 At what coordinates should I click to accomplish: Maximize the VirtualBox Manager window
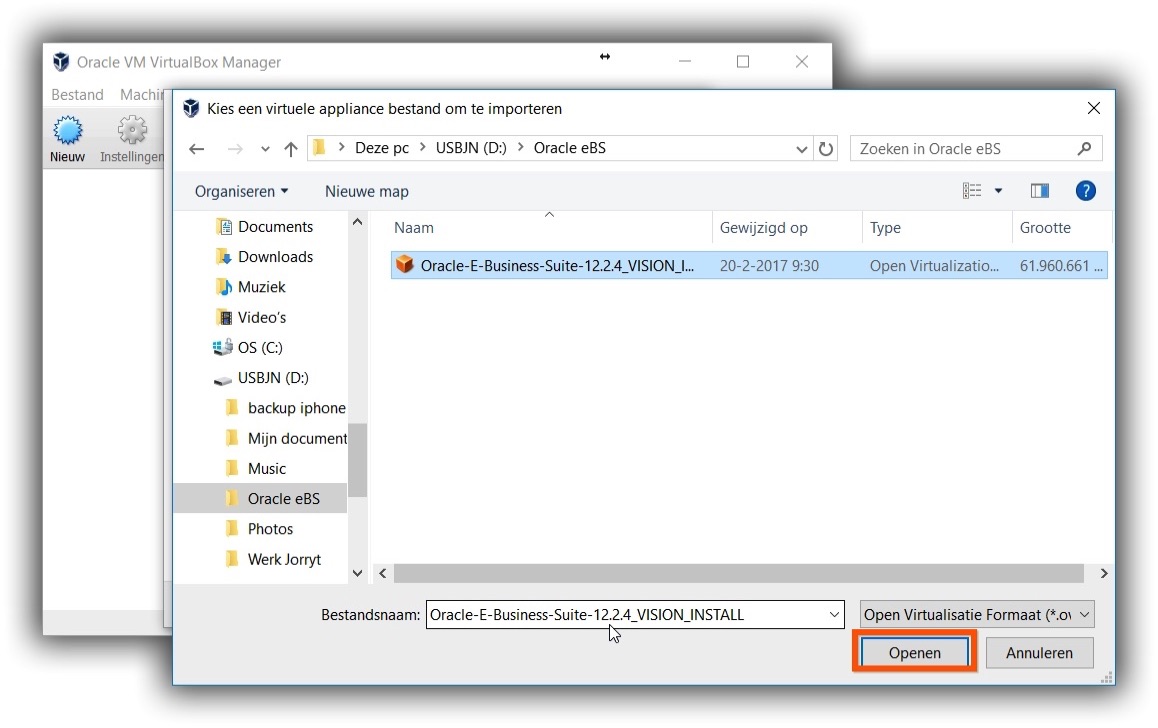coord(743,62)
